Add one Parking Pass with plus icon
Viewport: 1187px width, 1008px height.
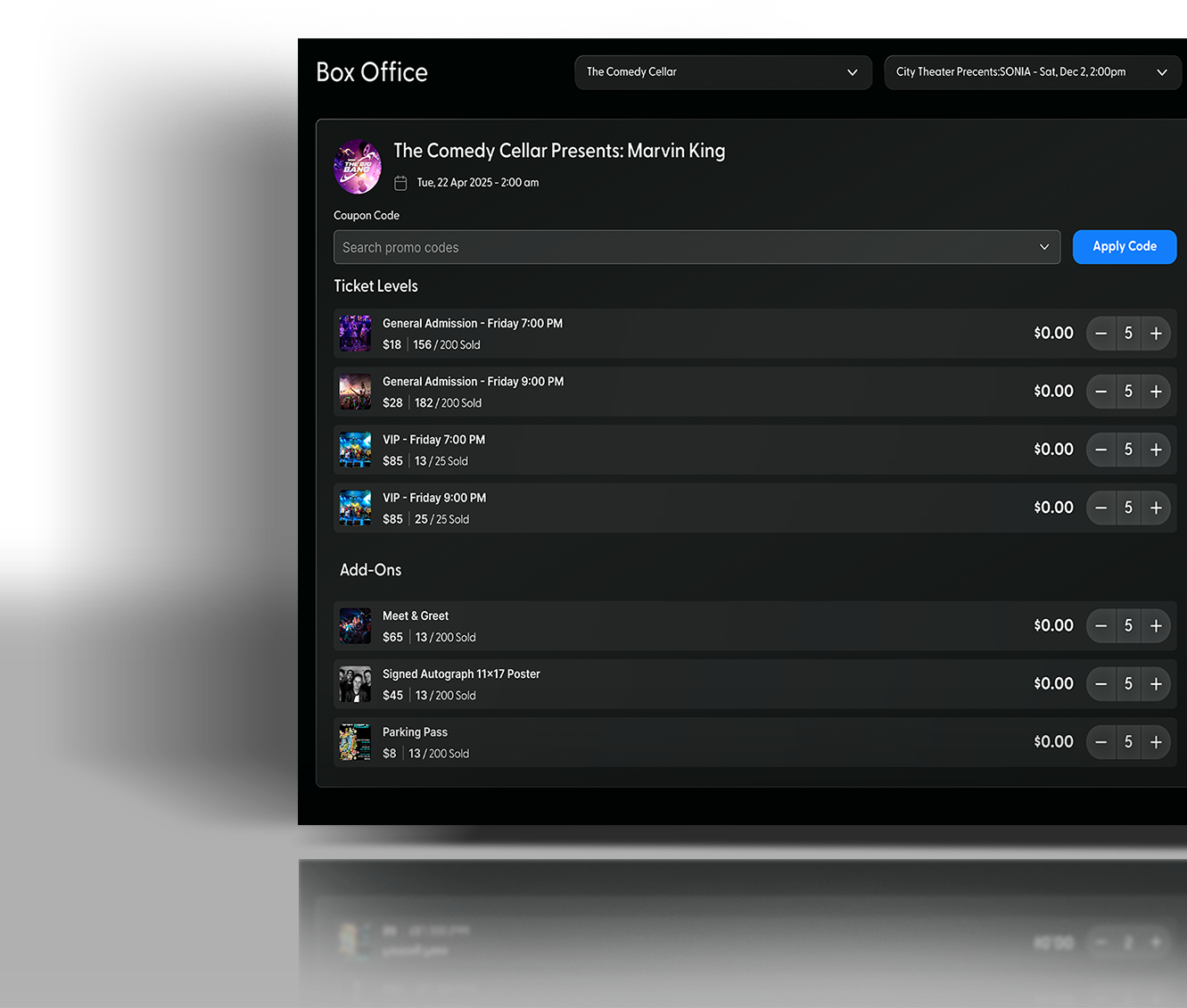[1156, 742]
